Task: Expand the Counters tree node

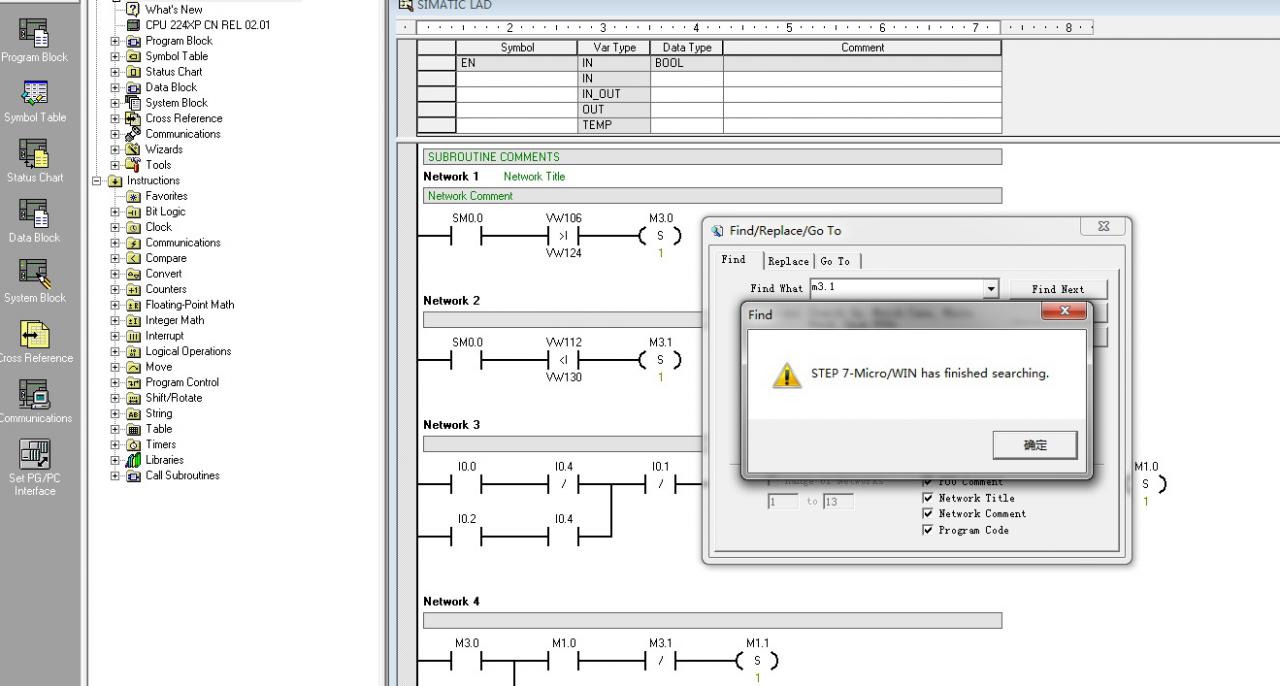Action: coord(115,289)
